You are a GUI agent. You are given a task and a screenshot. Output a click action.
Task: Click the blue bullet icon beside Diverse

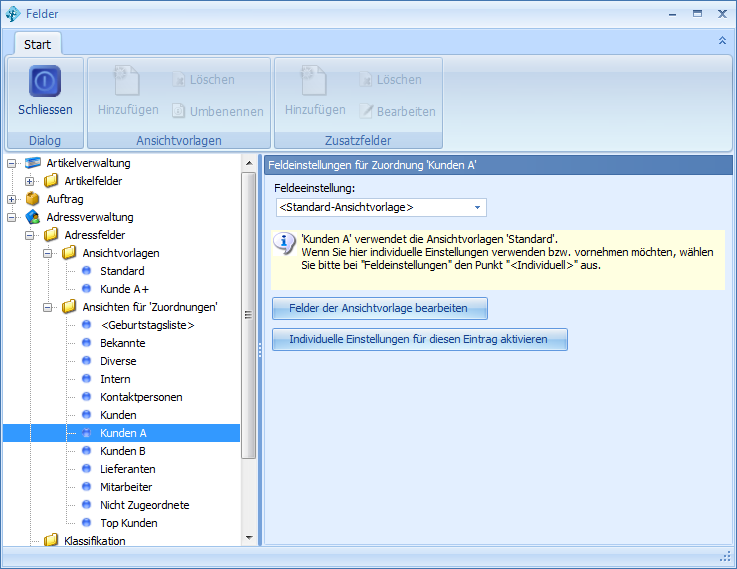(x=86, y=360)
